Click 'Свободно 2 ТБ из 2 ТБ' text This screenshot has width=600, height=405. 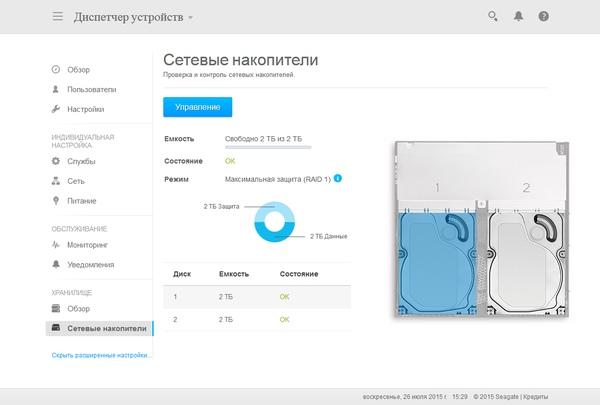[263, 139]
